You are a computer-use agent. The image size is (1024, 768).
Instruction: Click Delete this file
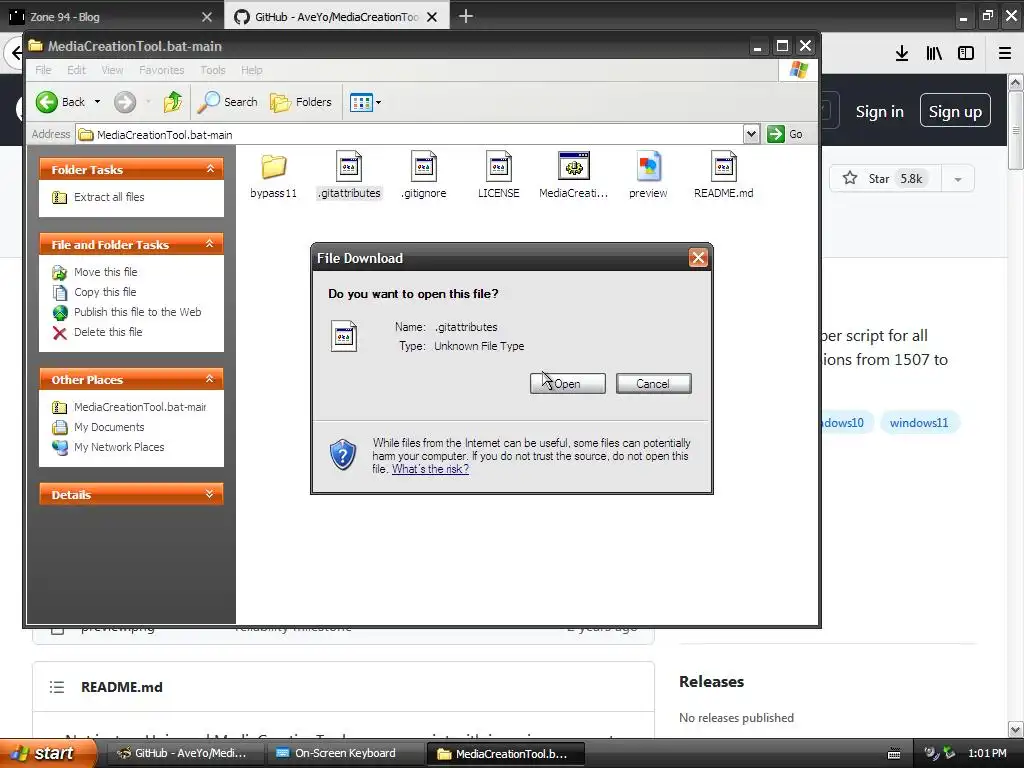[x=108, y=332]
